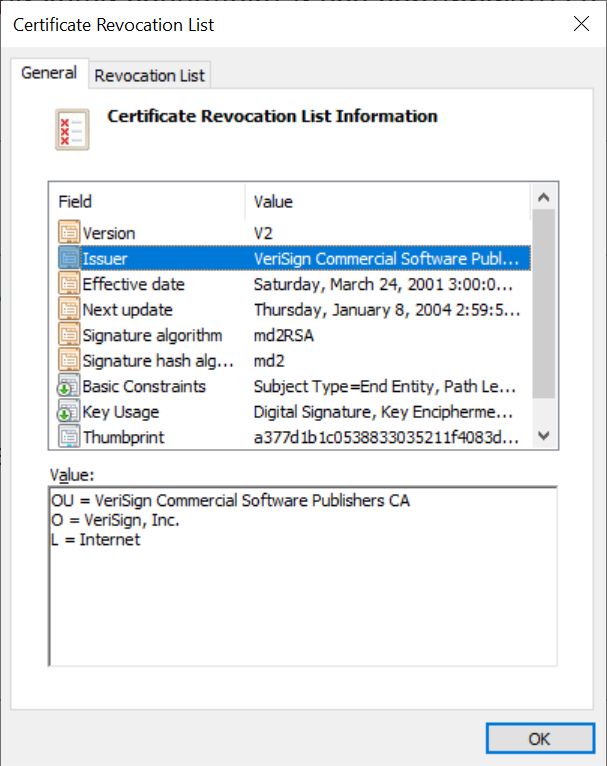Click the md2 hash value cell
The image size is (607, 766).
pyautogui.click(x=269, y=361)
